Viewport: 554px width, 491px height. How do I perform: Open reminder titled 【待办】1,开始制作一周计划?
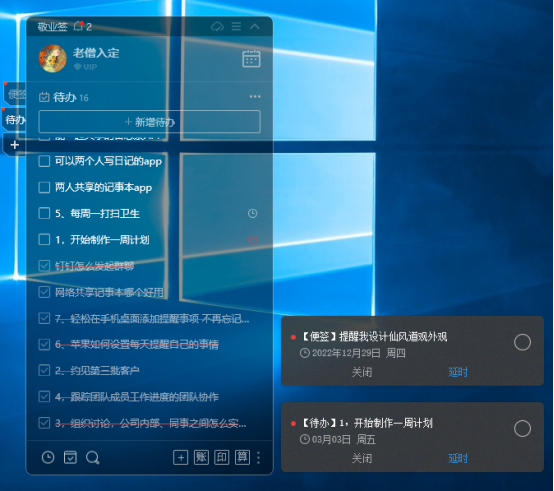[x=367, y=423]
